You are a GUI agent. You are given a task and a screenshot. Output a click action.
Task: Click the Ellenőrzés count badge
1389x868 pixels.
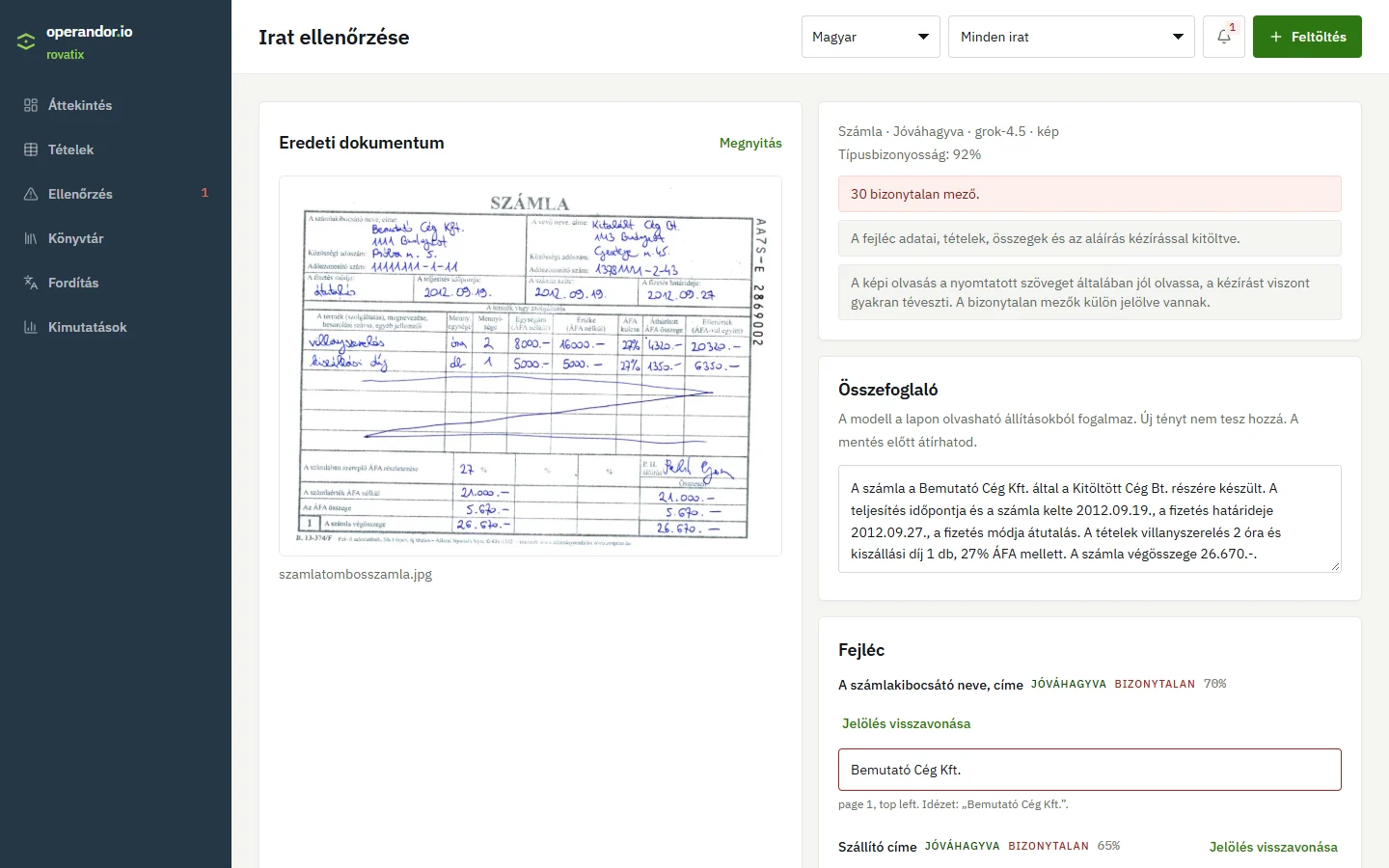[x=204, y=193]
